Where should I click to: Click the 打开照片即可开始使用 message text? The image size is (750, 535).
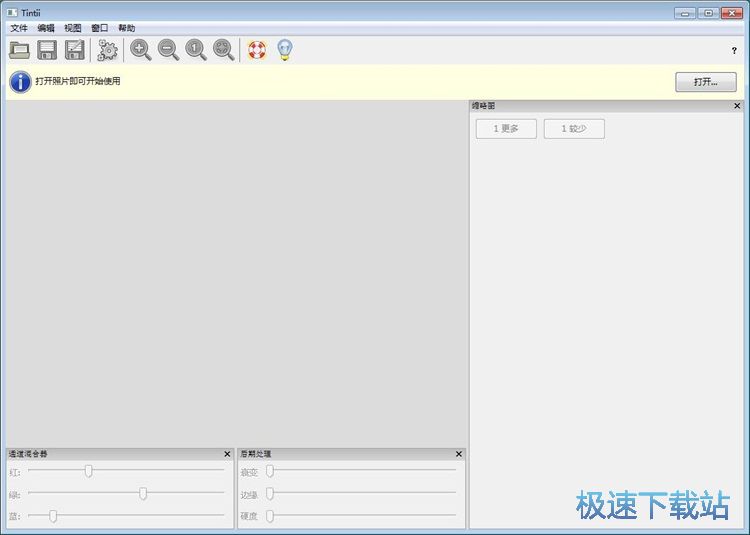(x=77, y=81)
